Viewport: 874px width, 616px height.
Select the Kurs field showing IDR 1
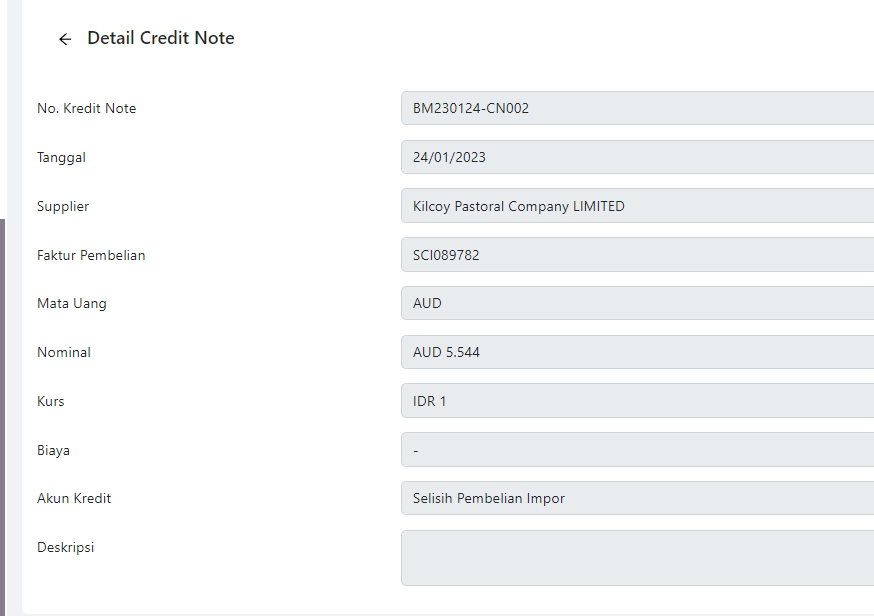click(637, 401)
